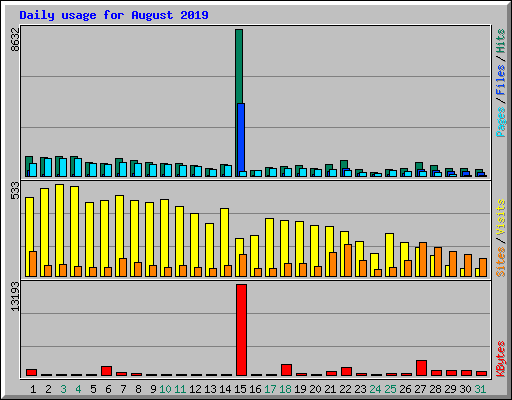Click the green day label 4
This screenshot has width=512, height=400.
(78, 389)
